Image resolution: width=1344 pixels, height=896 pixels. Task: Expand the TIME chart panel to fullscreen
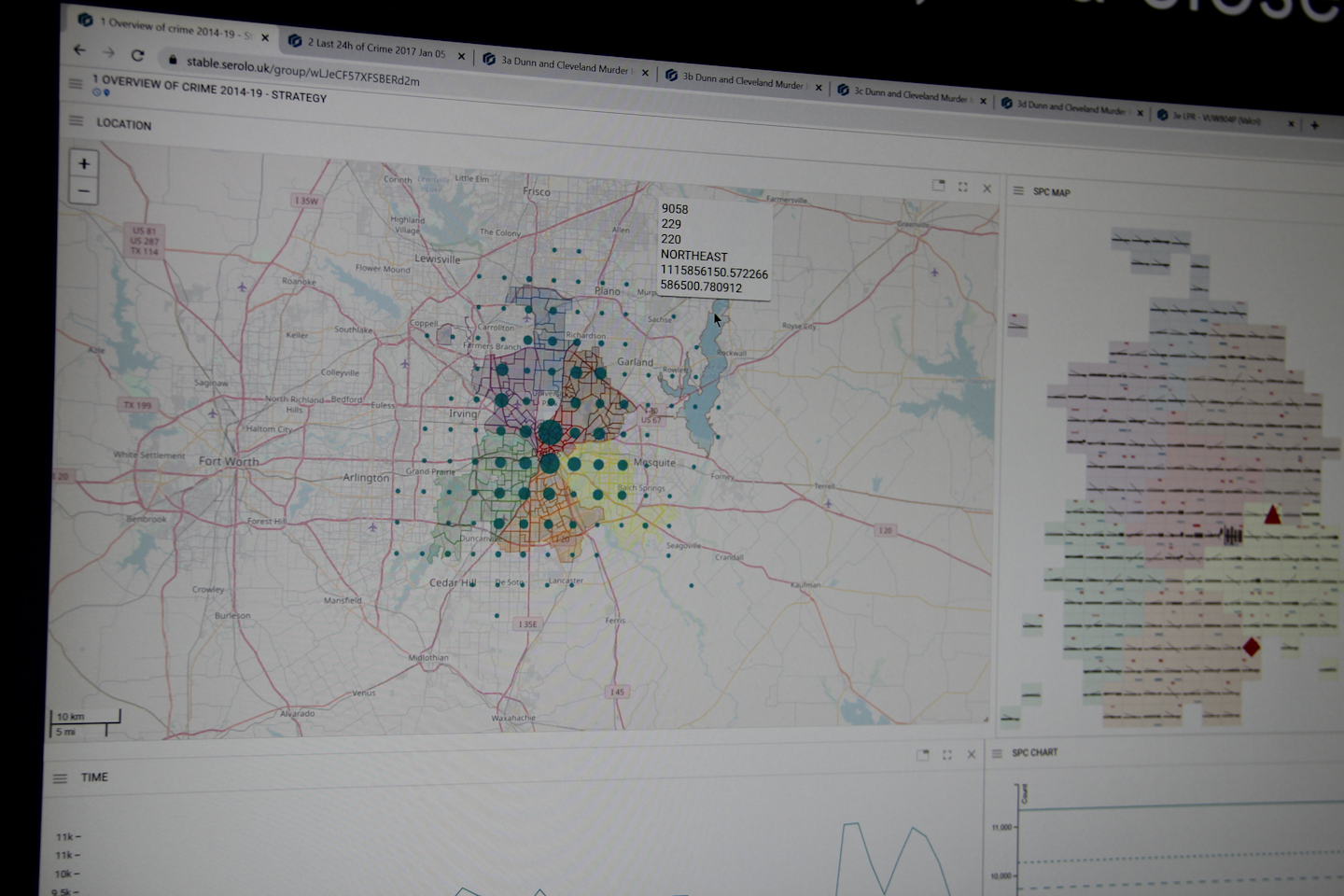click(x=947, y=754)
